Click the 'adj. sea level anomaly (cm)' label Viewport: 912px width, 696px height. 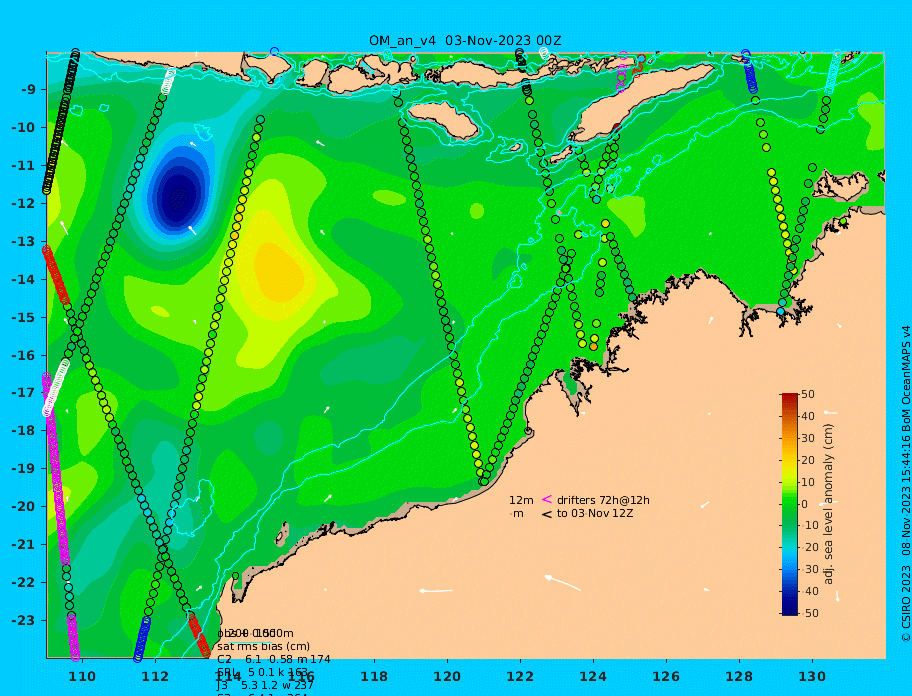tap(828, 504)
